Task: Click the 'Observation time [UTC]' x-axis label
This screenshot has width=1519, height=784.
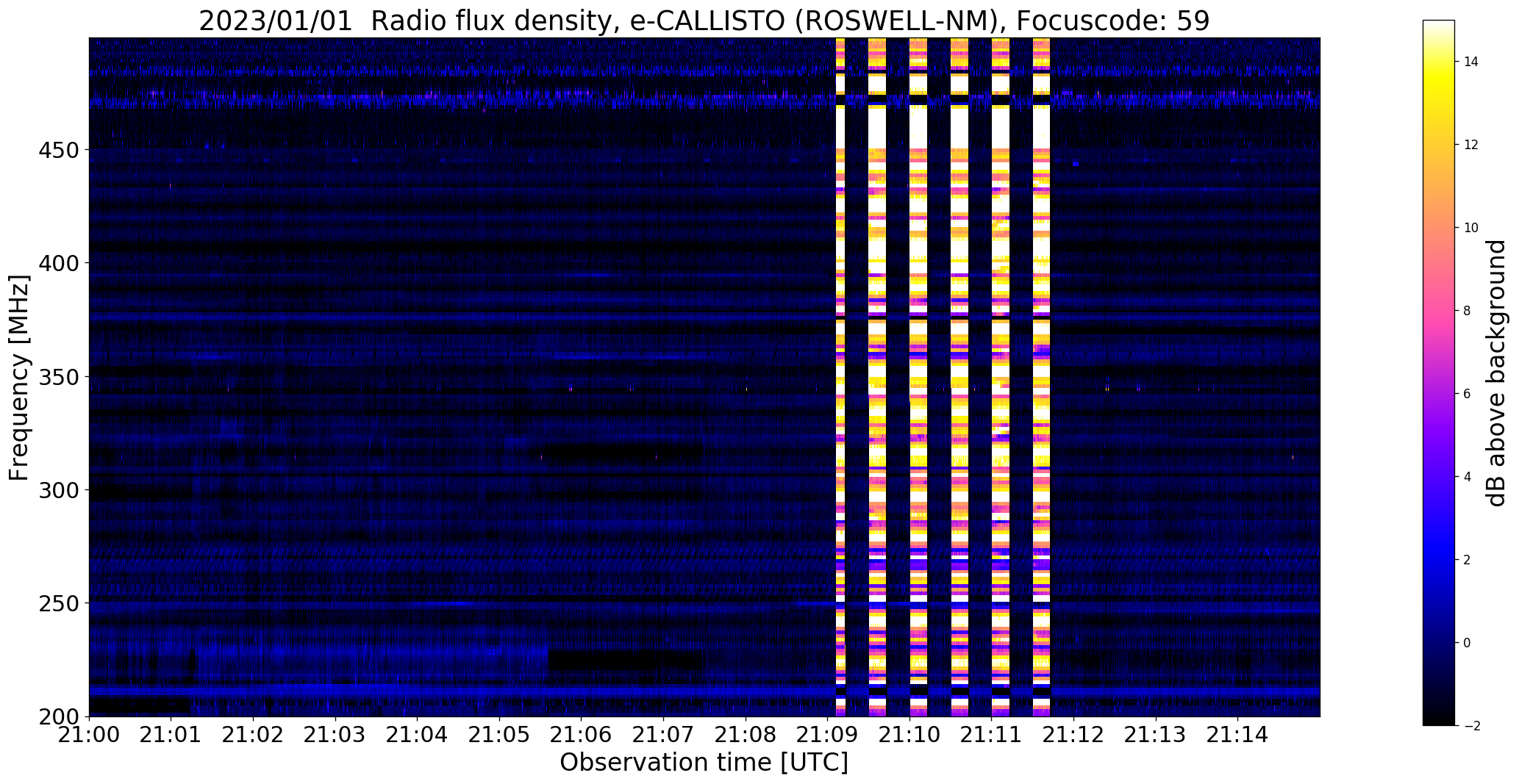Action: coord(704,763)
